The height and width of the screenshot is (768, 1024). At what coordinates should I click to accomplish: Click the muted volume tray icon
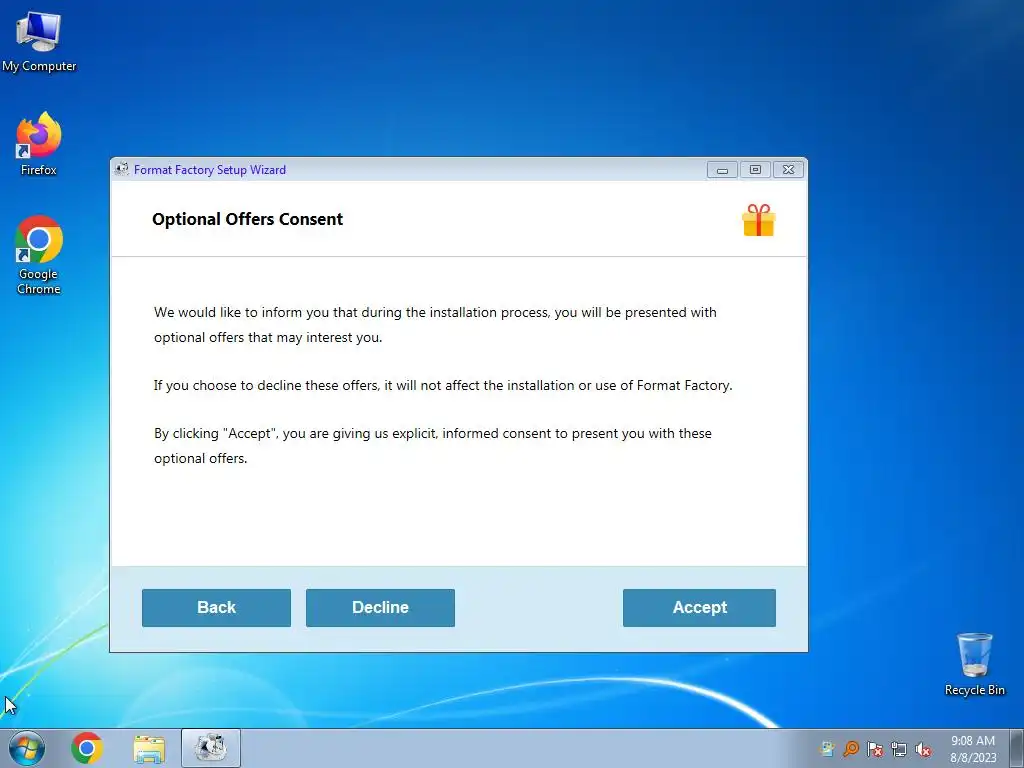coord(923,749)
